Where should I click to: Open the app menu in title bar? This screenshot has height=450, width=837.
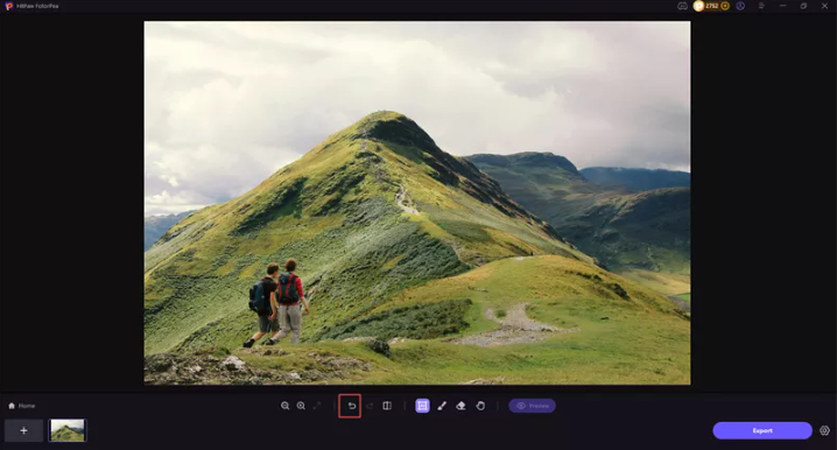[761, 6]
